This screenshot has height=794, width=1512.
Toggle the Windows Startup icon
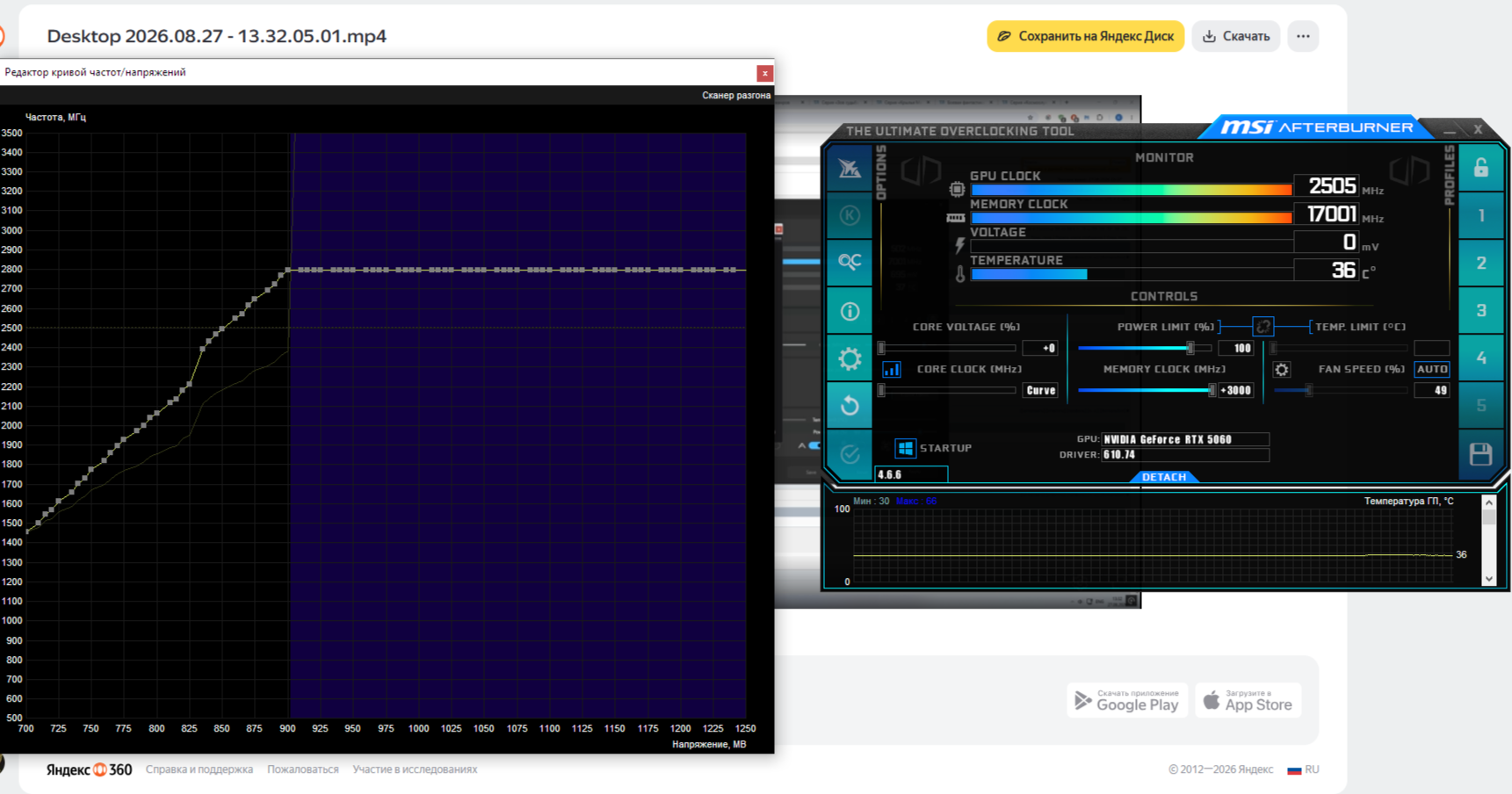[905, 448]
